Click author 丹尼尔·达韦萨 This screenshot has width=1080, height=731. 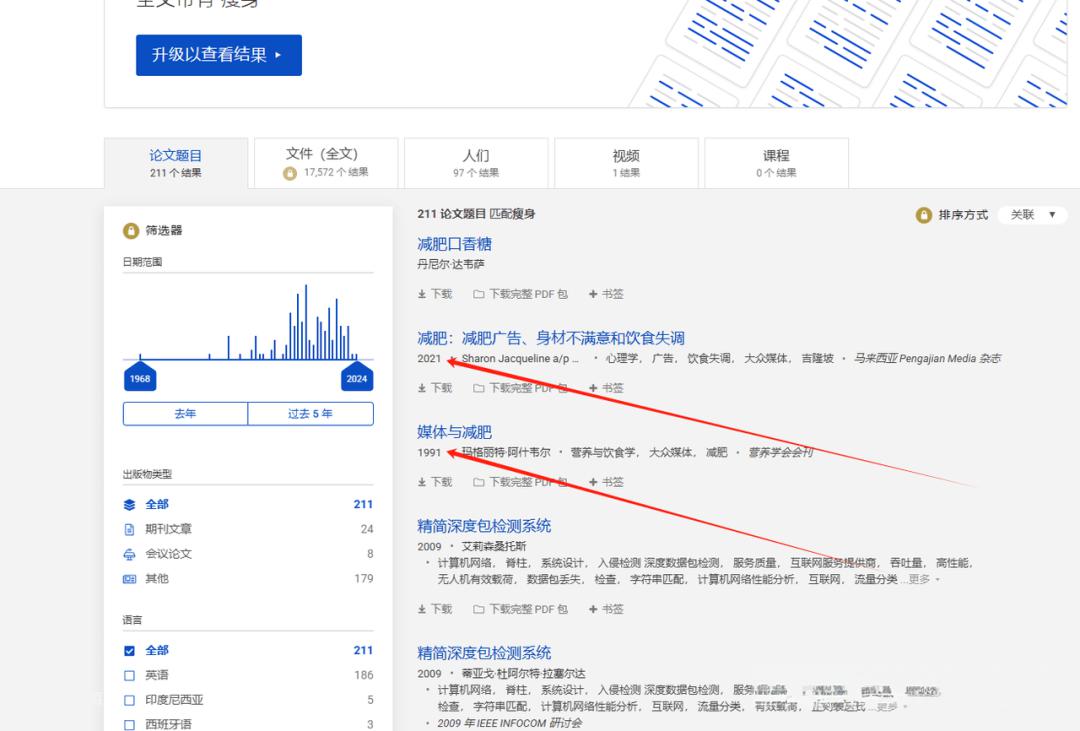[450, 265]
